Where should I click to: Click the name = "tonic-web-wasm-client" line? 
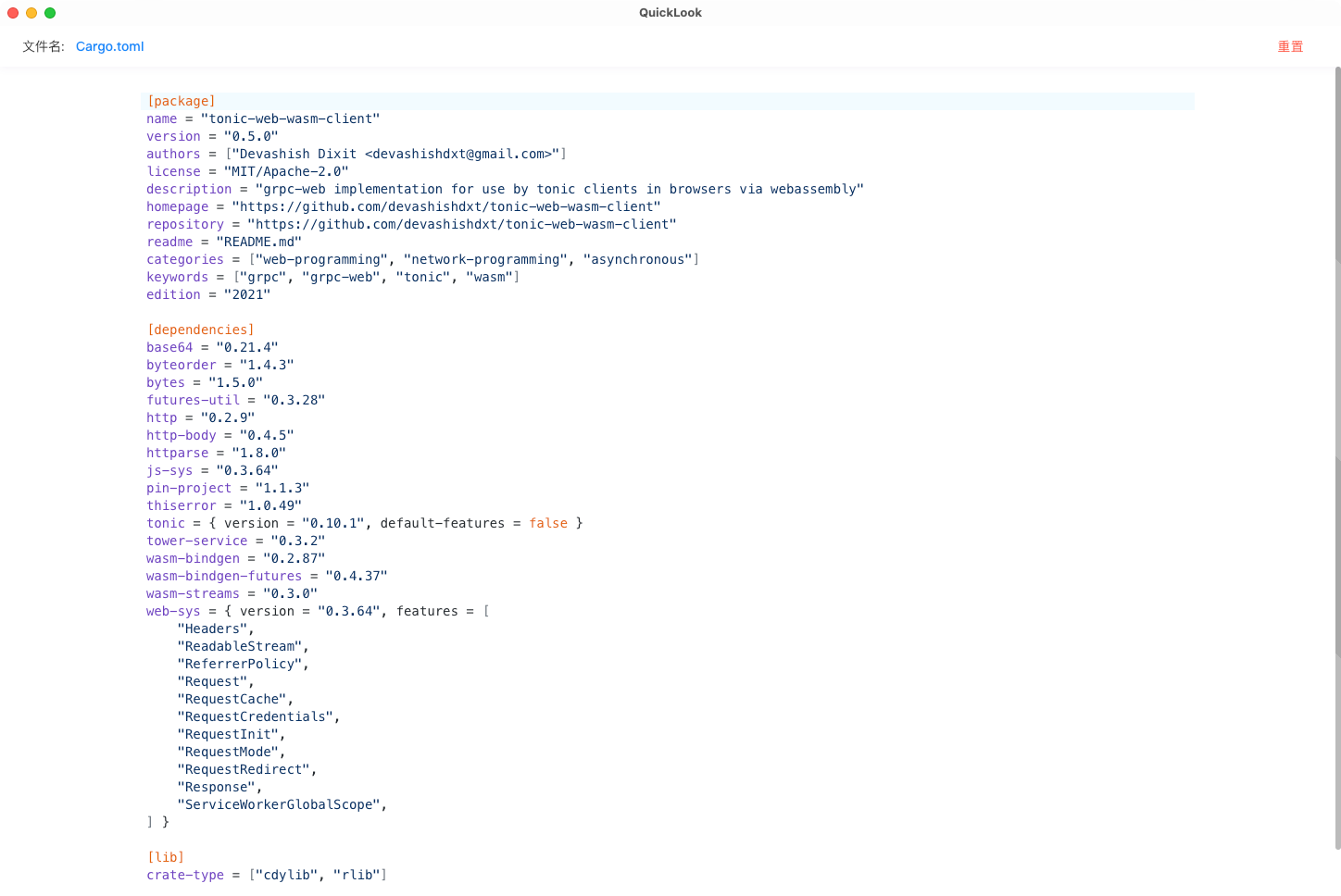(x=263, y=119)
